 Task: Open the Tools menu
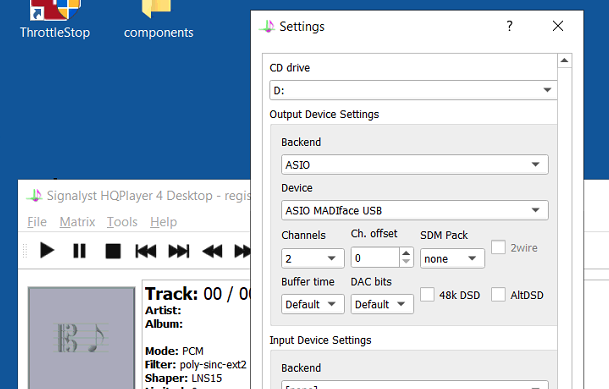[x=122, y=222]
